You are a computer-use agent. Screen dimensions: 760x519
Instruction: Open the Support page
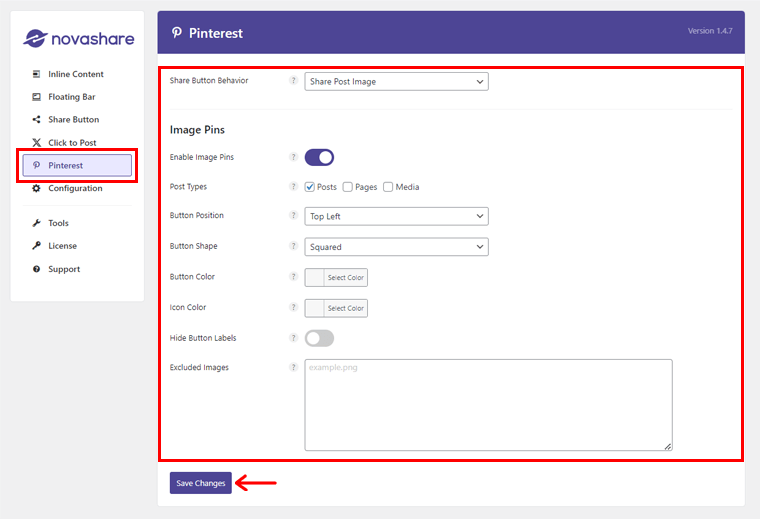pos(77,269)
